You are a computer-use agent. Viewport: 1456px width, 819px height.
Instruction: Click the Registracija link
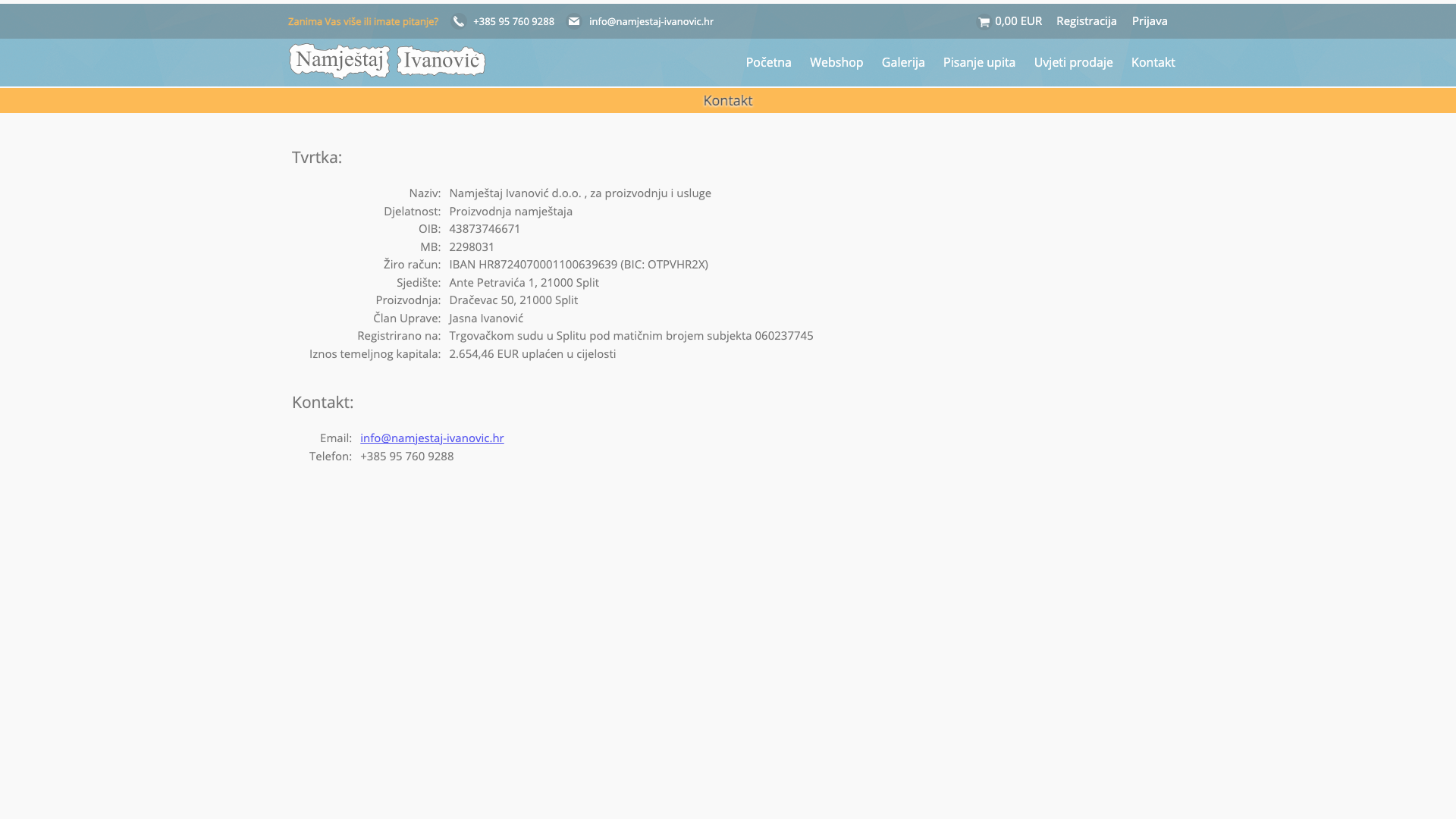[1086, 21]
